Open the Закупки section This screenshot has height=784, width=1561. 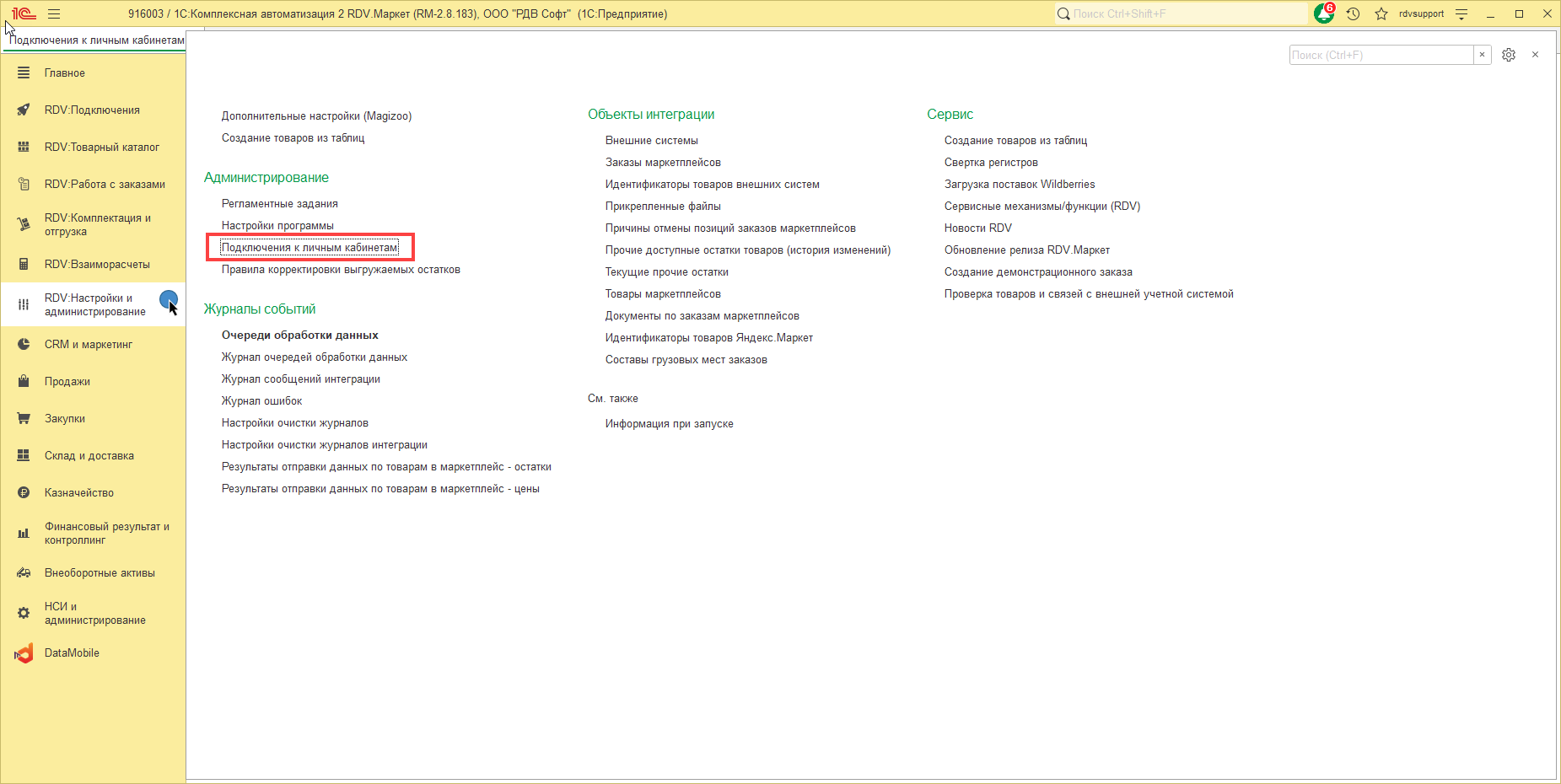(93, 419)
